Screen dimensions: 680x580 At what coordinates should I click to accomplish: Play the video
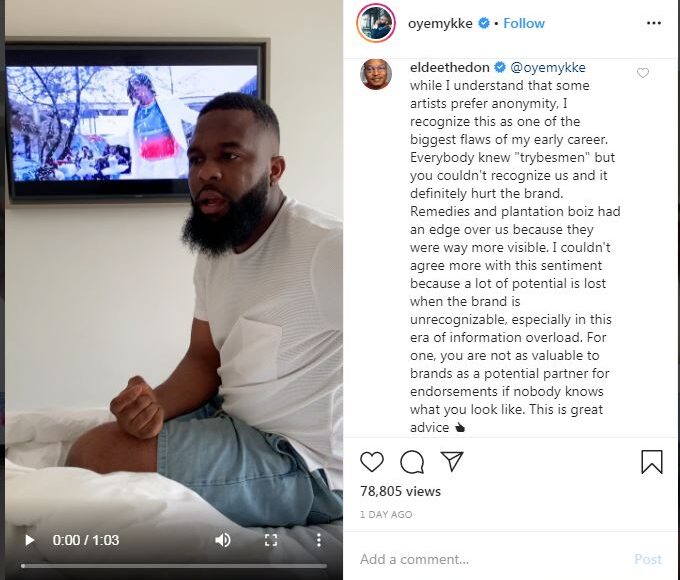click(29, 540)
